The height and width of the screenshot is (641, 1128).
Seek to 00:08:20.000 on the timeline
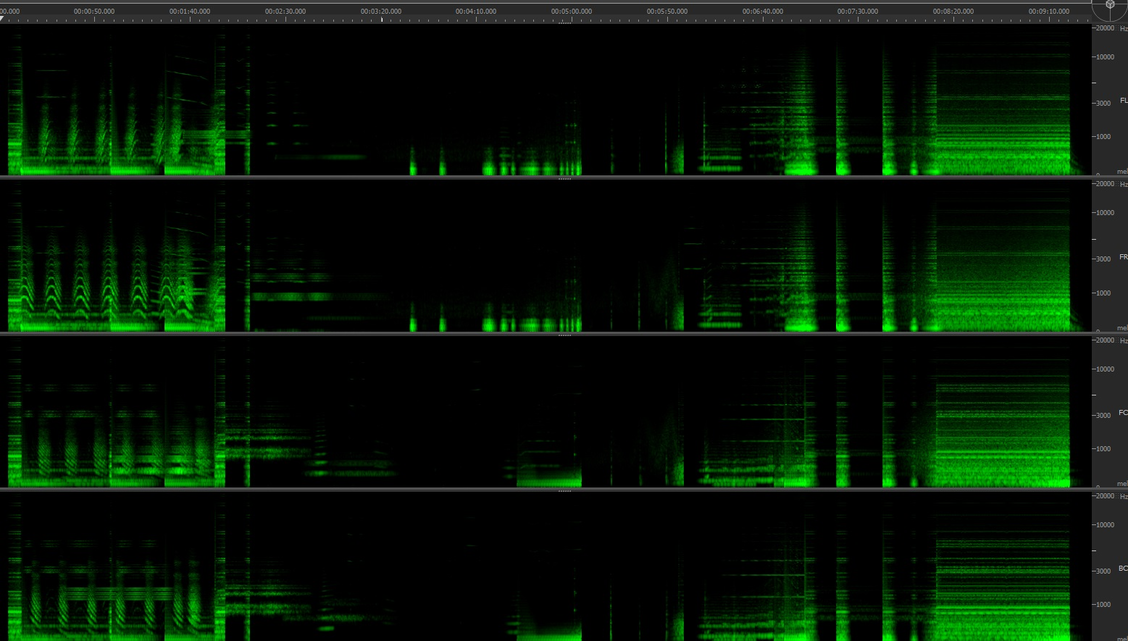pyautogui.click(x=953, y=12)
